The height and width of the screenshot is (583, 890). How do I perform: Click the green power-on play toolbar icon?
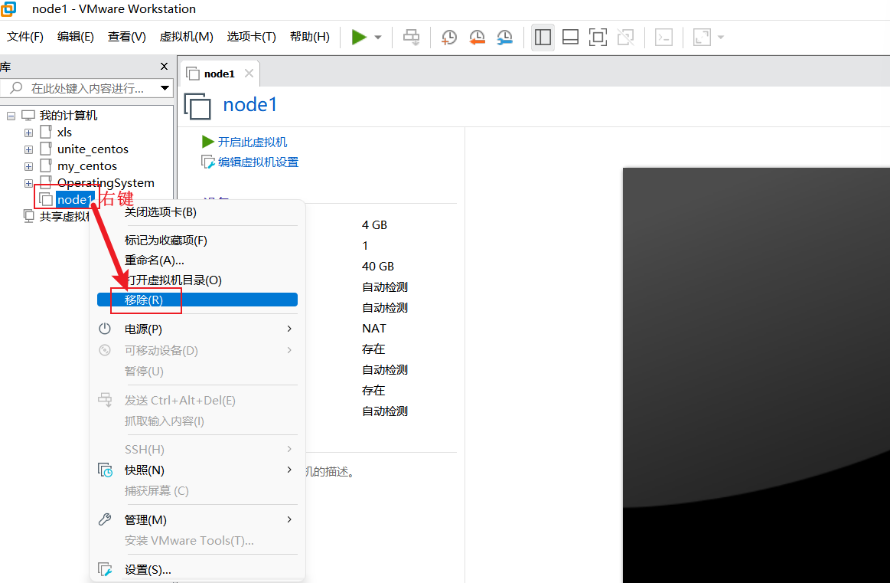point(359,37)
